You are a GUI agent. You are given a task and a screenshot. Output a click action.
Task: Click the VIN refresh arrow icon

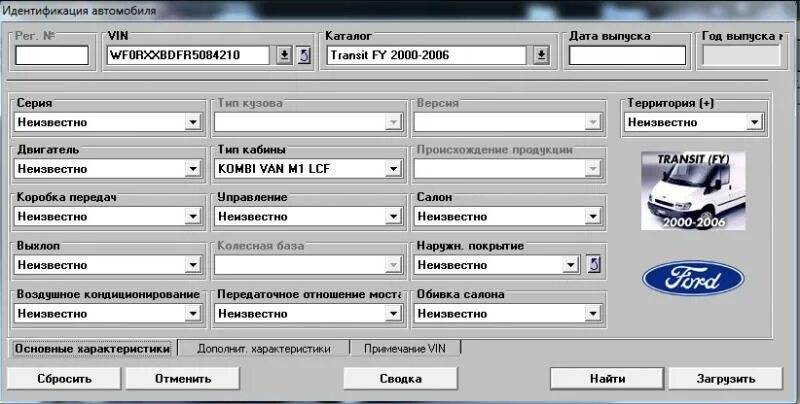pyautogui.click(x=304, y=55)
